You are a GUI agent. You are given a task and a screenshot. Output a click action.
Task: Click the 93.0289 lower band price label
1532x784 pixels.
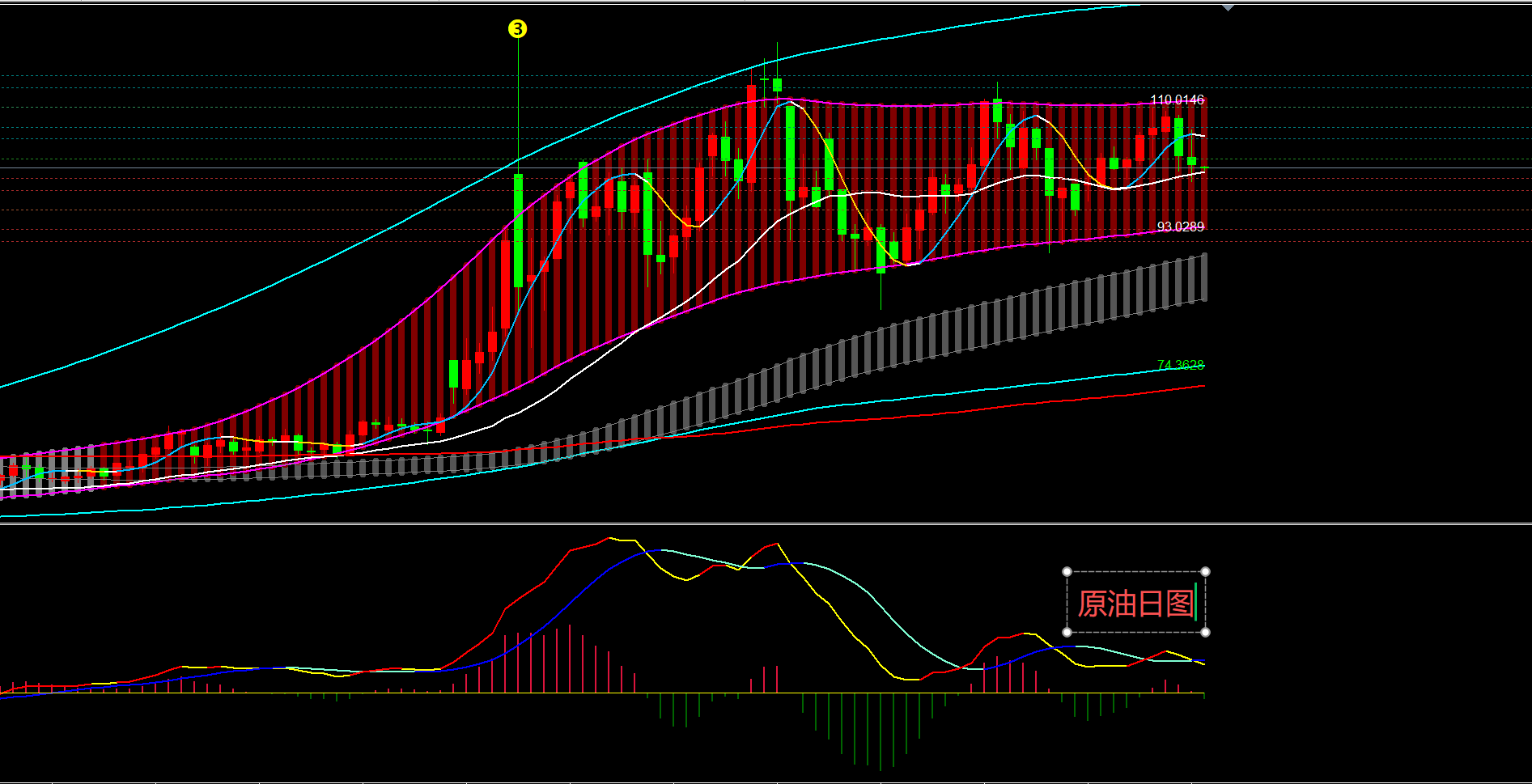point(1180,227)
